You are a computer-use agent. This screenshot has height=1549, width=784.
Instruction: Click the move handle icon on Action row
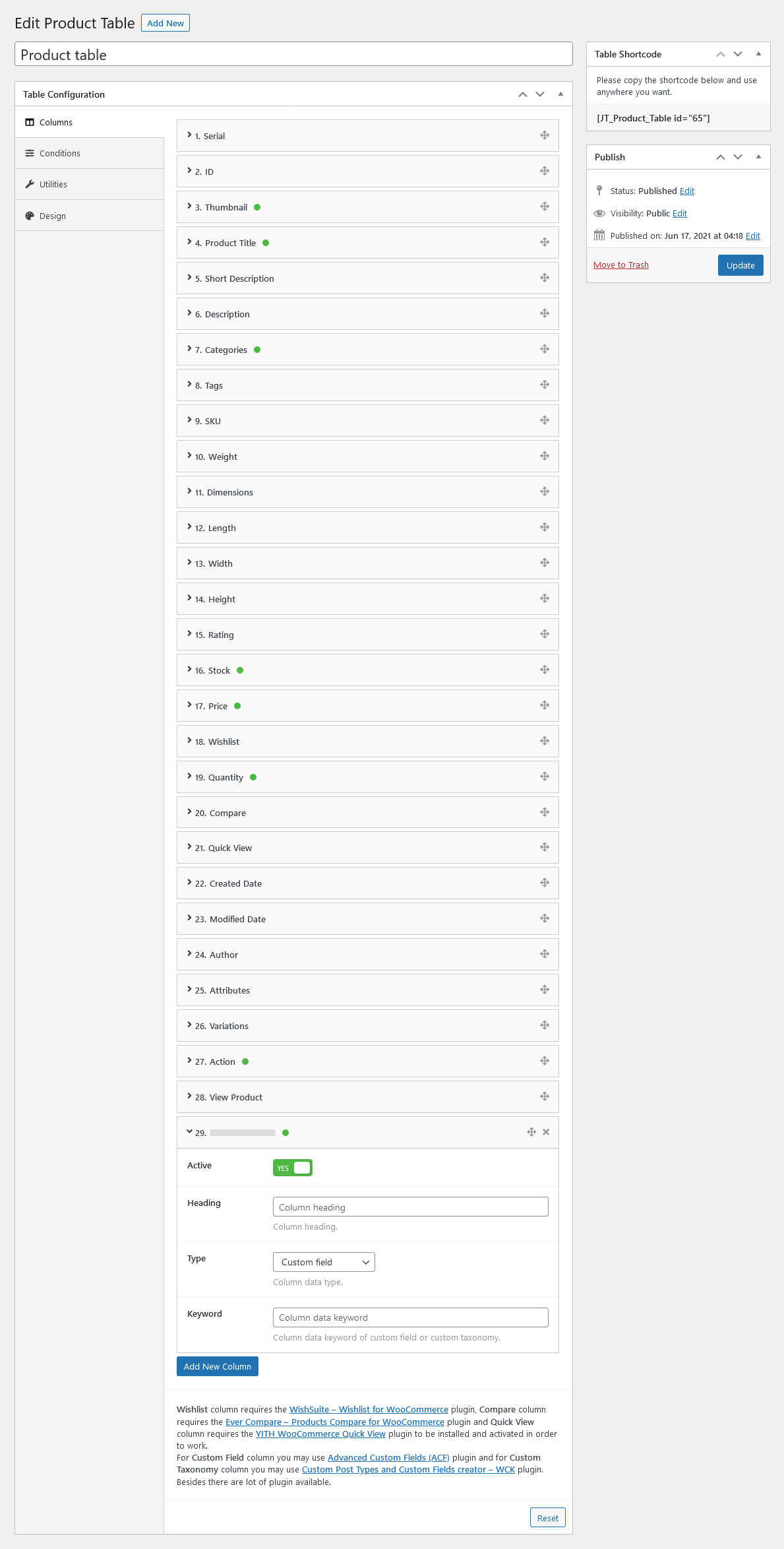[x=545, y=1061]
